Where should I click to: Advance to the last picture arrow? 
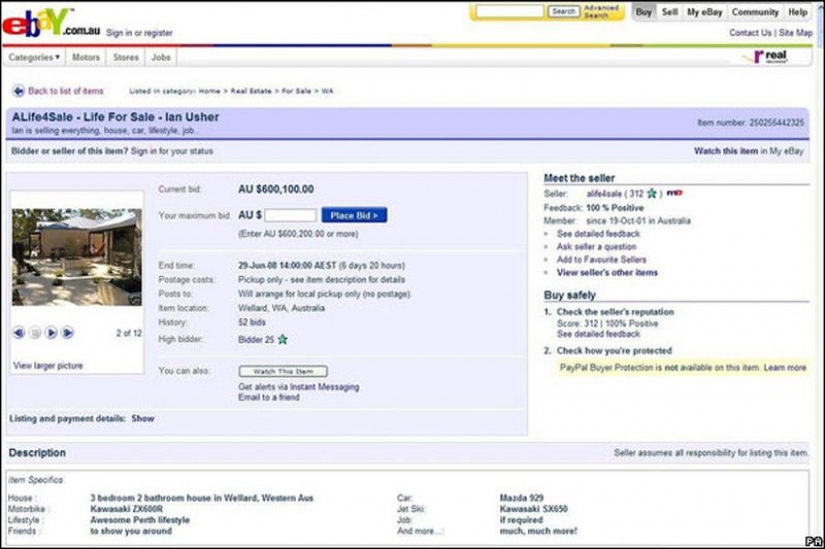coord(68,332)
